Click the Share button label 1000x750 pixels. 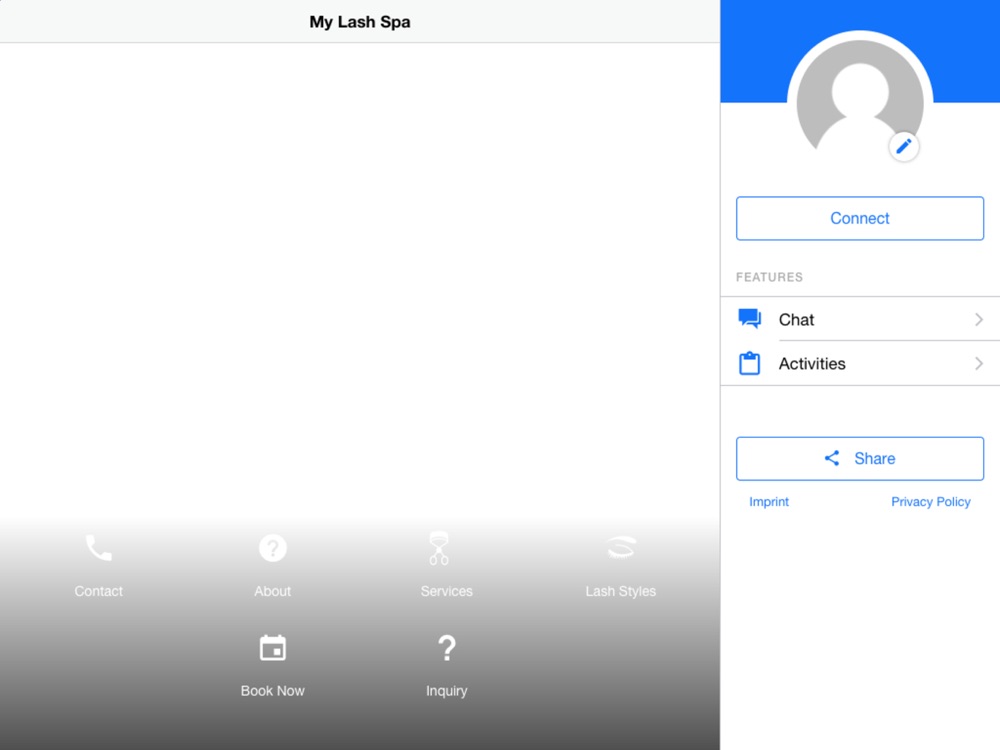coord(874,459)
